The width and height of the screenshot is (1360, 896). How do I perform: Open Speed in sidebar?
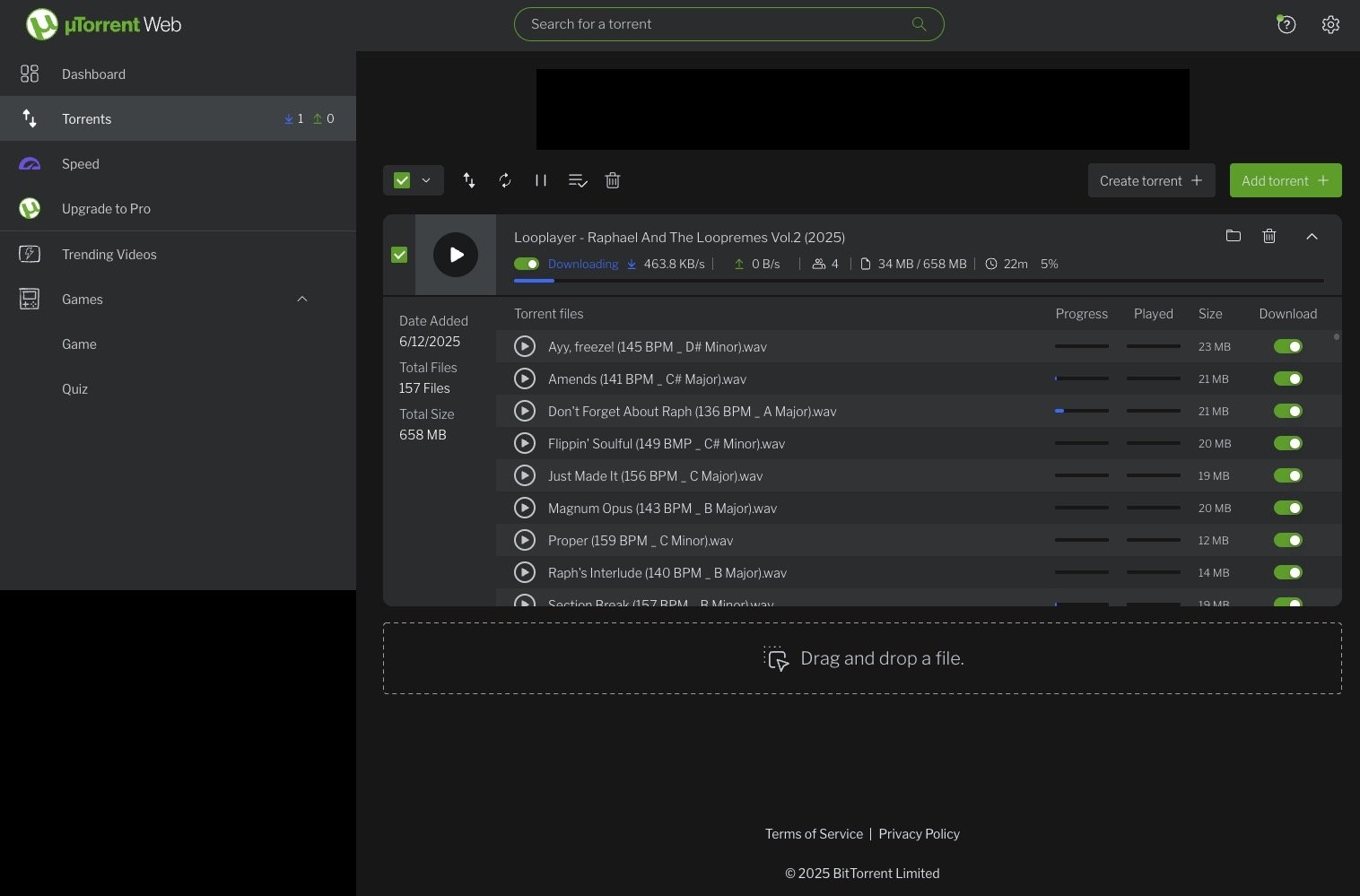click(x=178, y=163)
